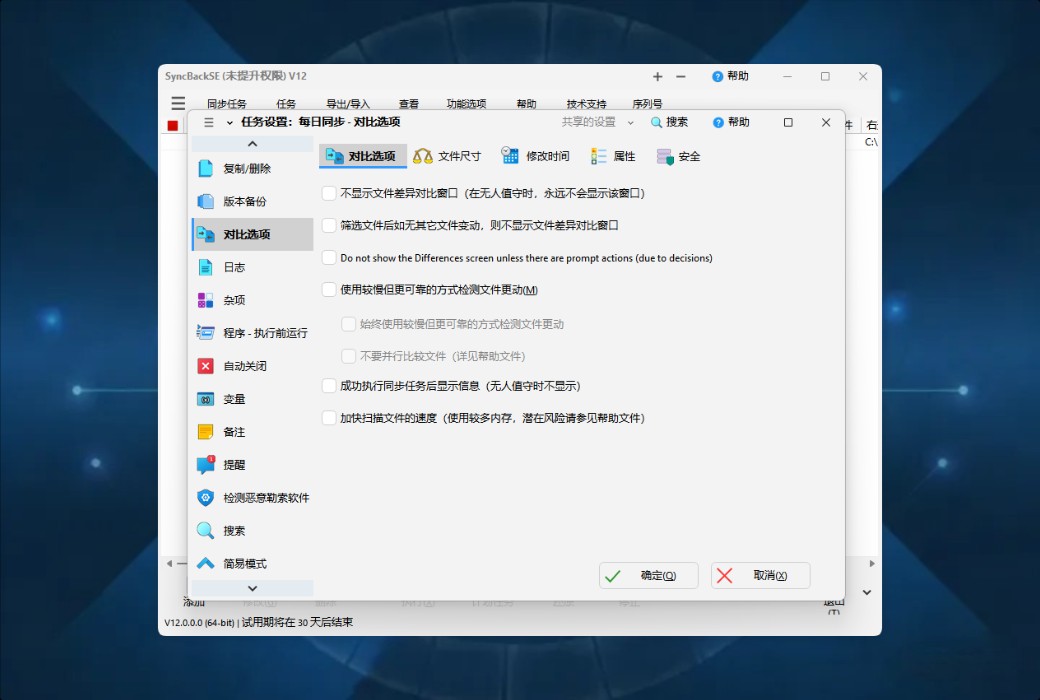Confirm settings with the 确定 button
This screenshot has width=1040, height=700.
648,575
